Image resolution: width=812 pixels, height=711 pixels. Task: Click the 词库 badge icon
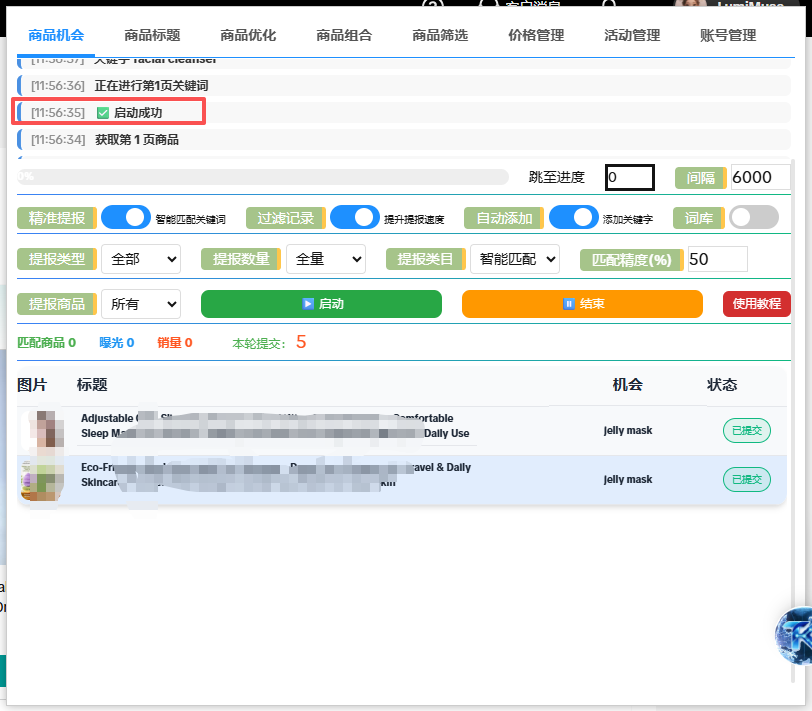[698, 217]
